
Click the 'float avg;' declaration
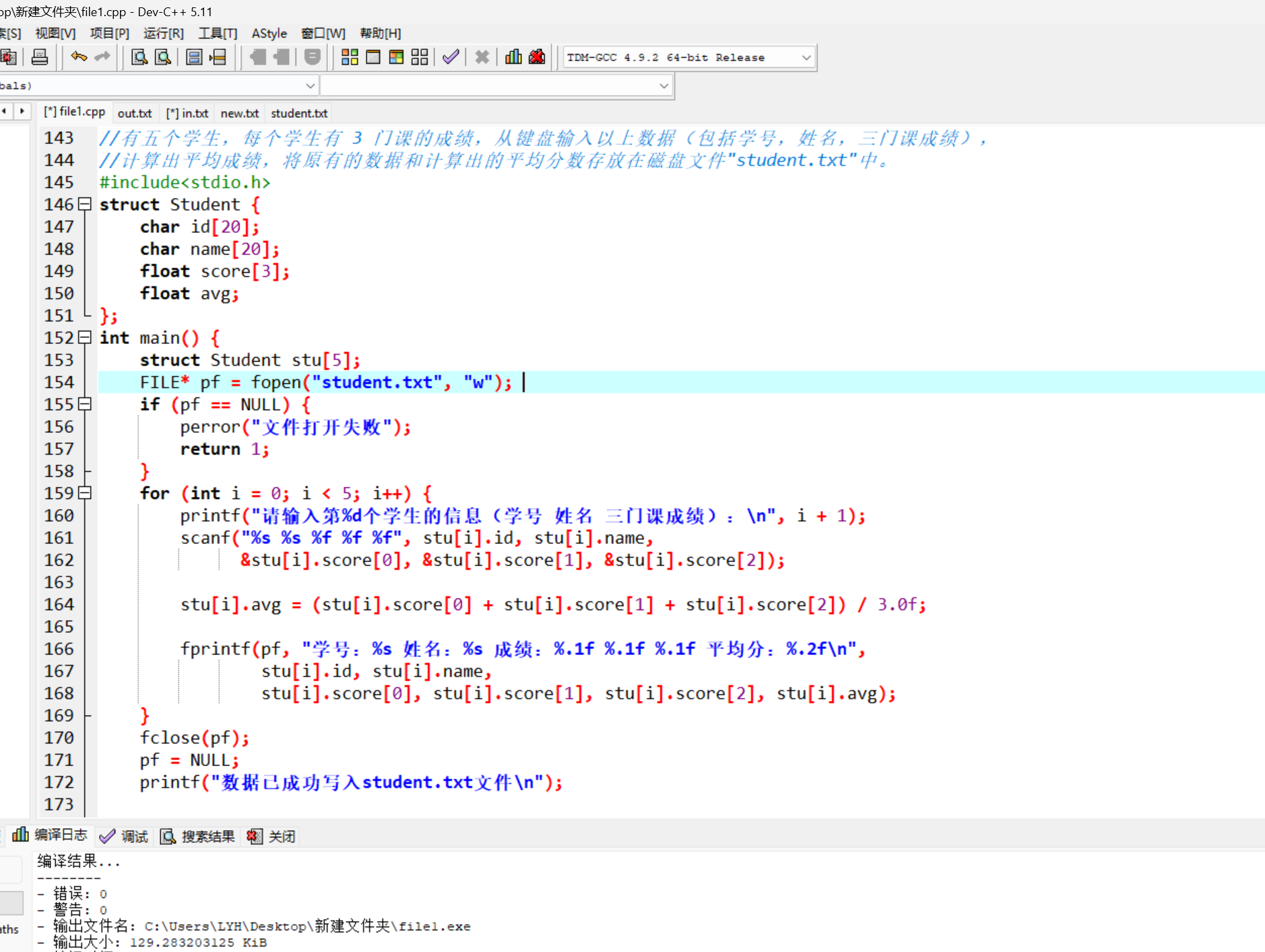[189, 293]
